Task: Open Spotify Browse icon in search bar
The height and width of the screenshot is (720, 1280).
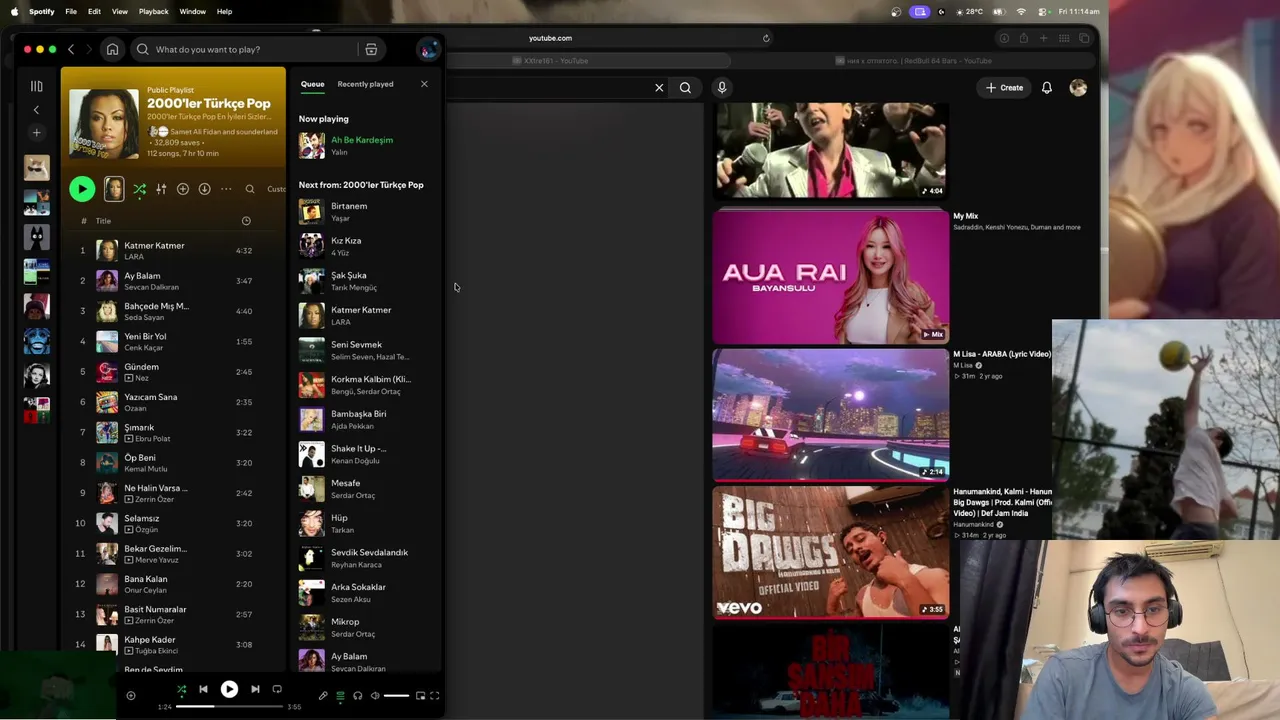Action: click(371, 49)
